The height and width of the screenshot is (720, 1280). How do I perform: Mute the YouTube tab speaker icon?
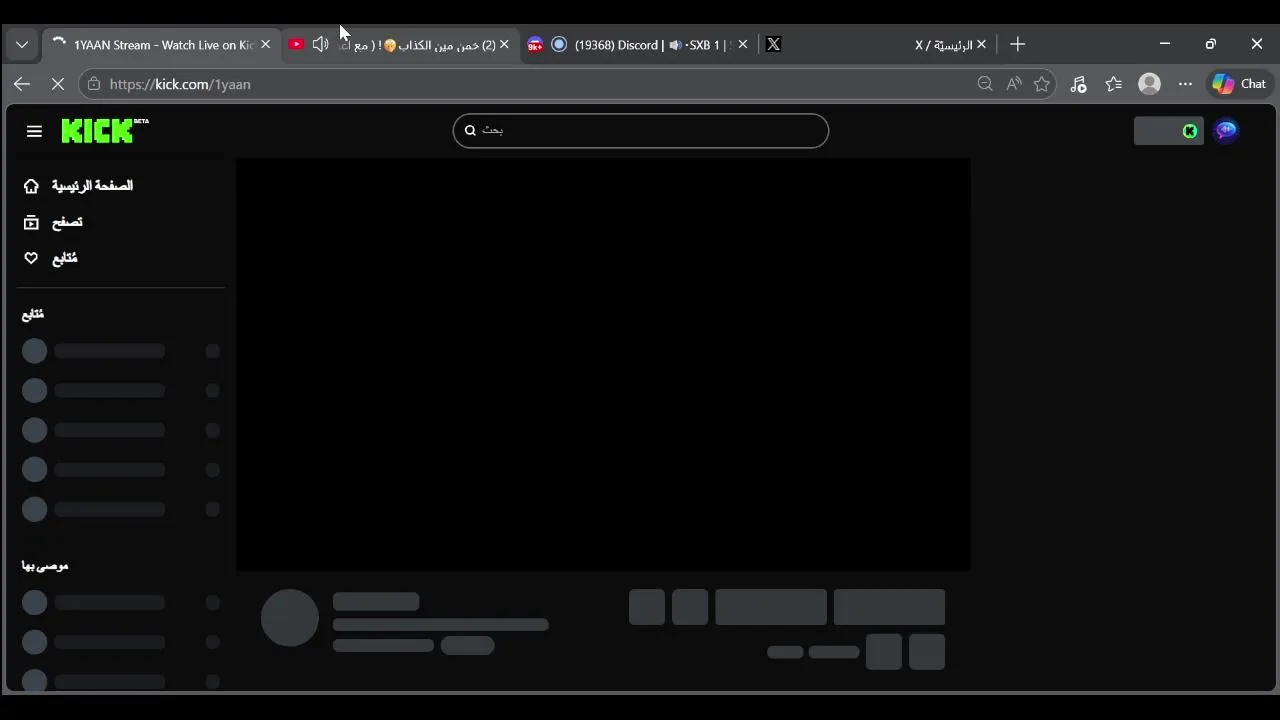tap(320, 44)
